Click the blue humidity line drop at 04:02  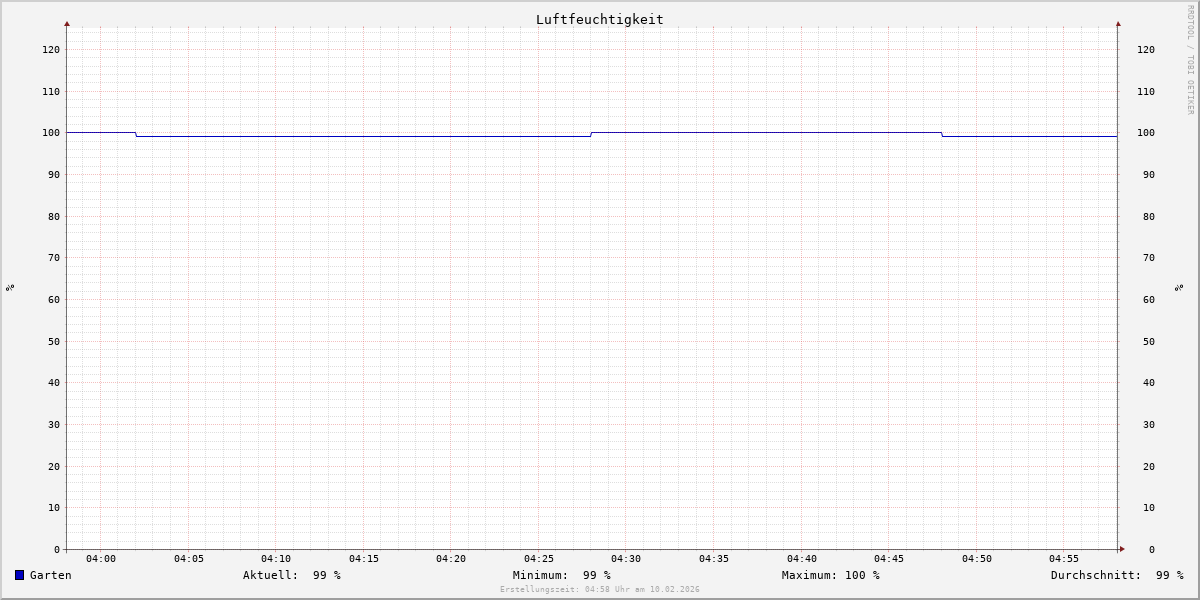[136, 134]
